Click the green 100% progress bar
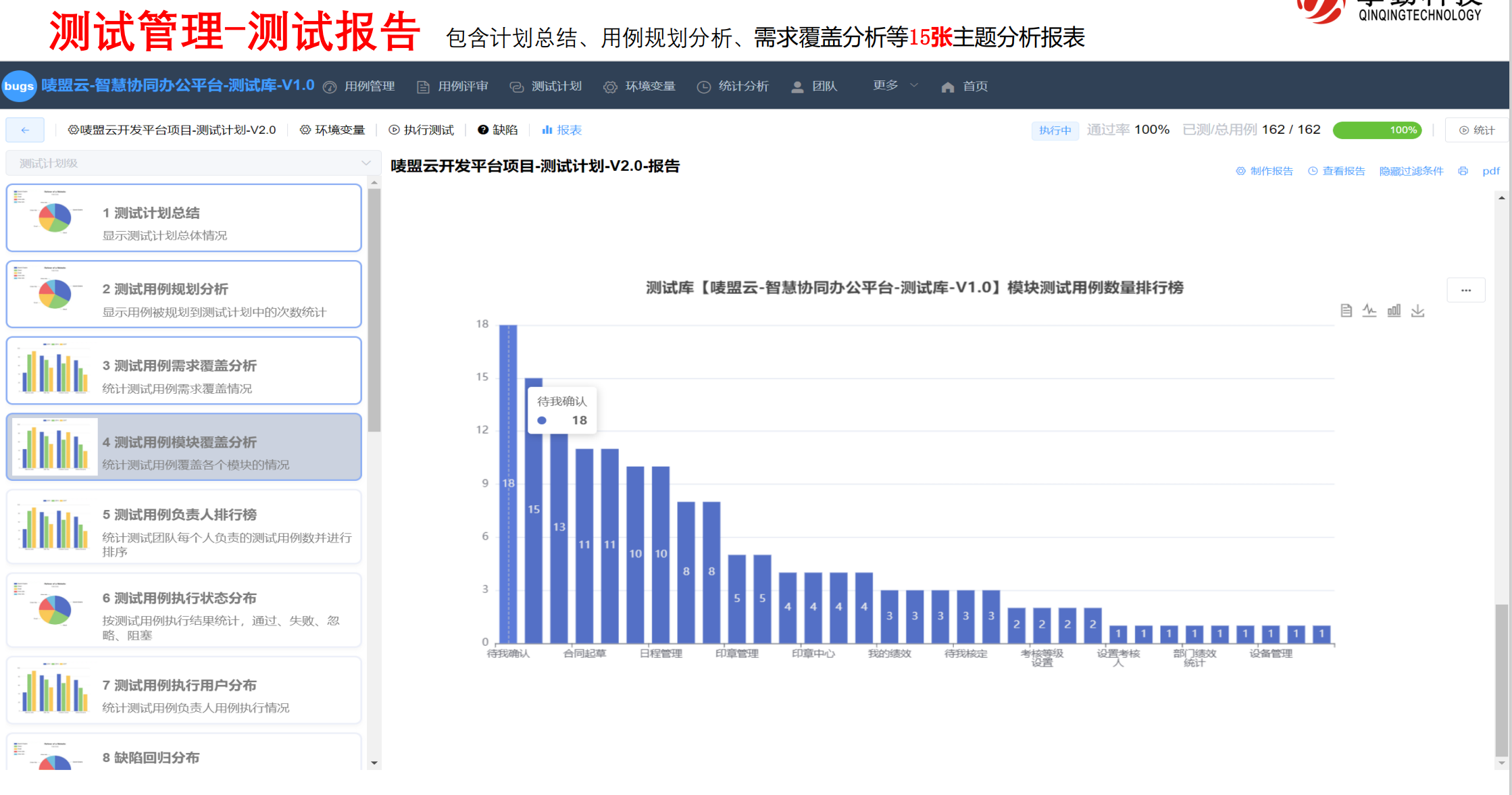The image size is (1512, 795). [1376, 130]
